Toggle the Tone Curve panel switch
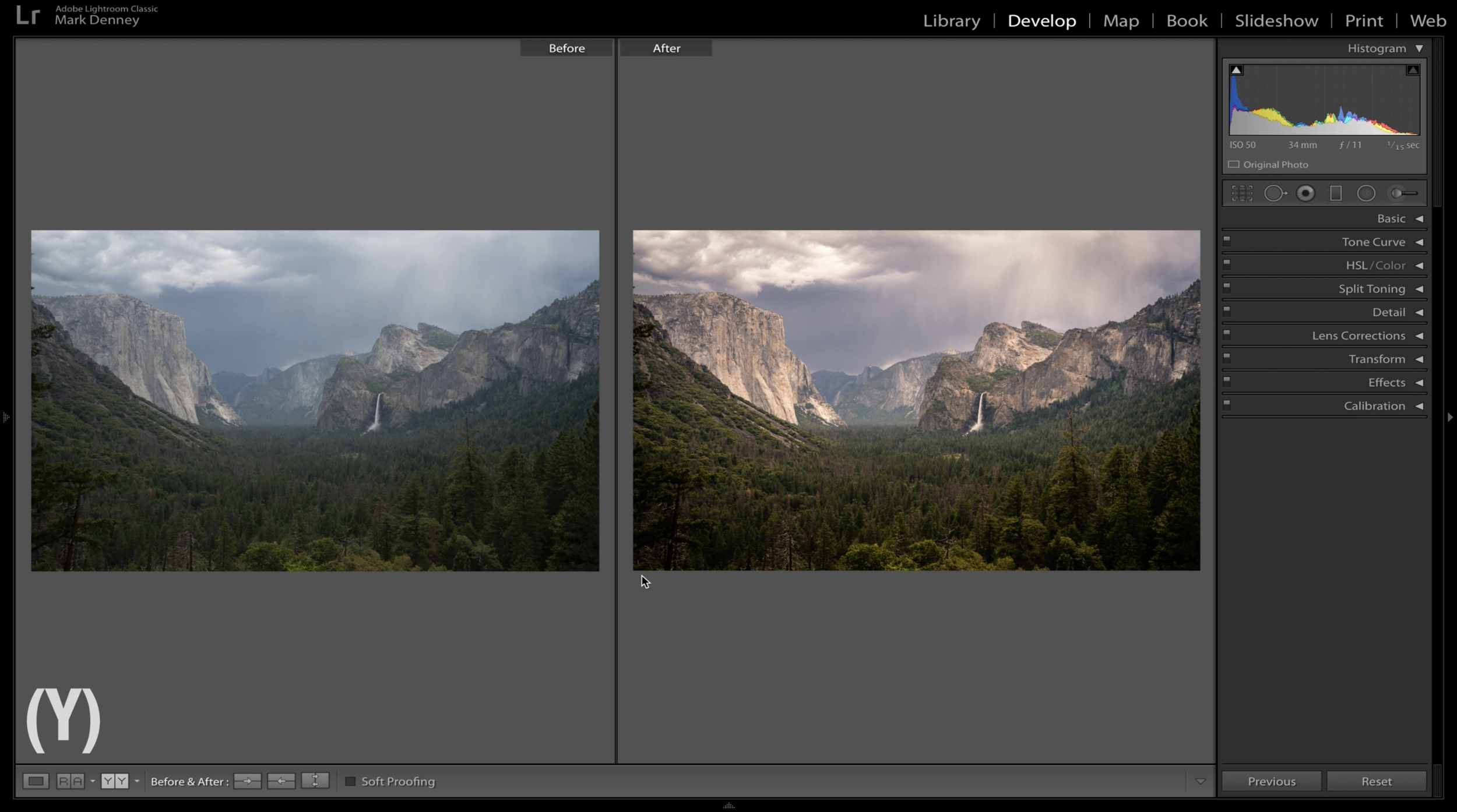The width and height of the screenshot is (1457, 812). pyautogui.click(x=1227, y=240)
